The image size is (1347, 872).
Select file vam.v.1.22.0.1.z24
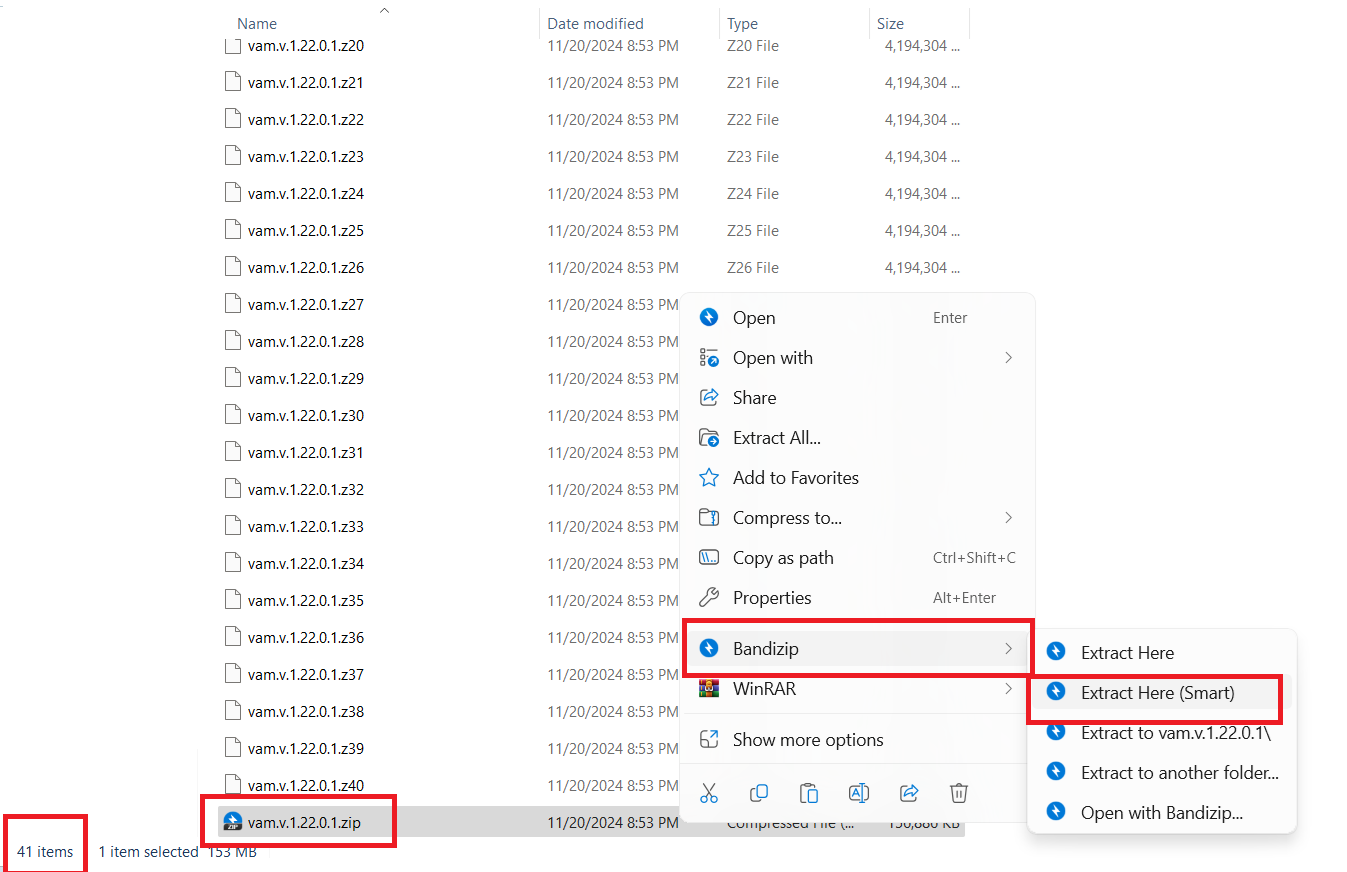click(x=306, y=194)
